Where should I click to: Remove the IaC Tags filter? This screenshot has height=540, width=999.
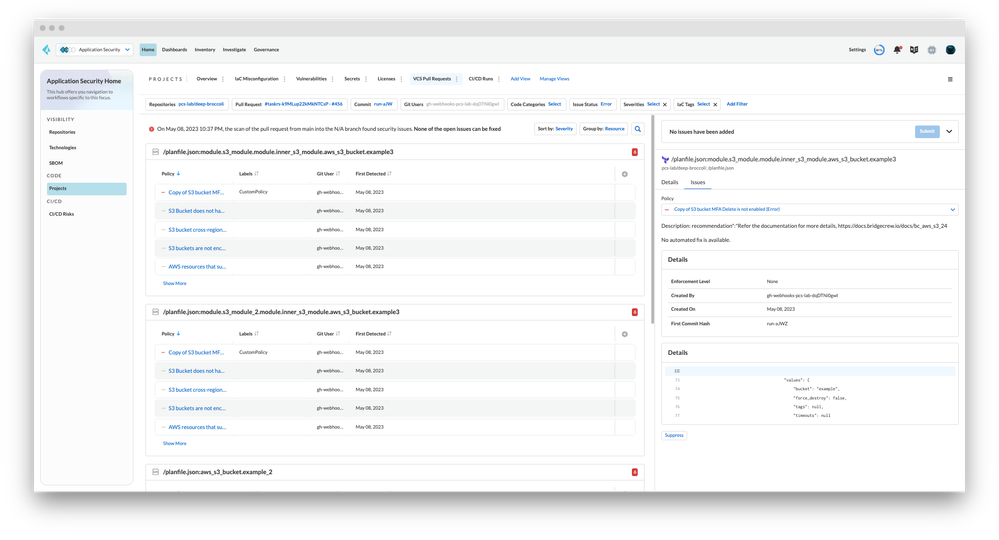[716, 104]
